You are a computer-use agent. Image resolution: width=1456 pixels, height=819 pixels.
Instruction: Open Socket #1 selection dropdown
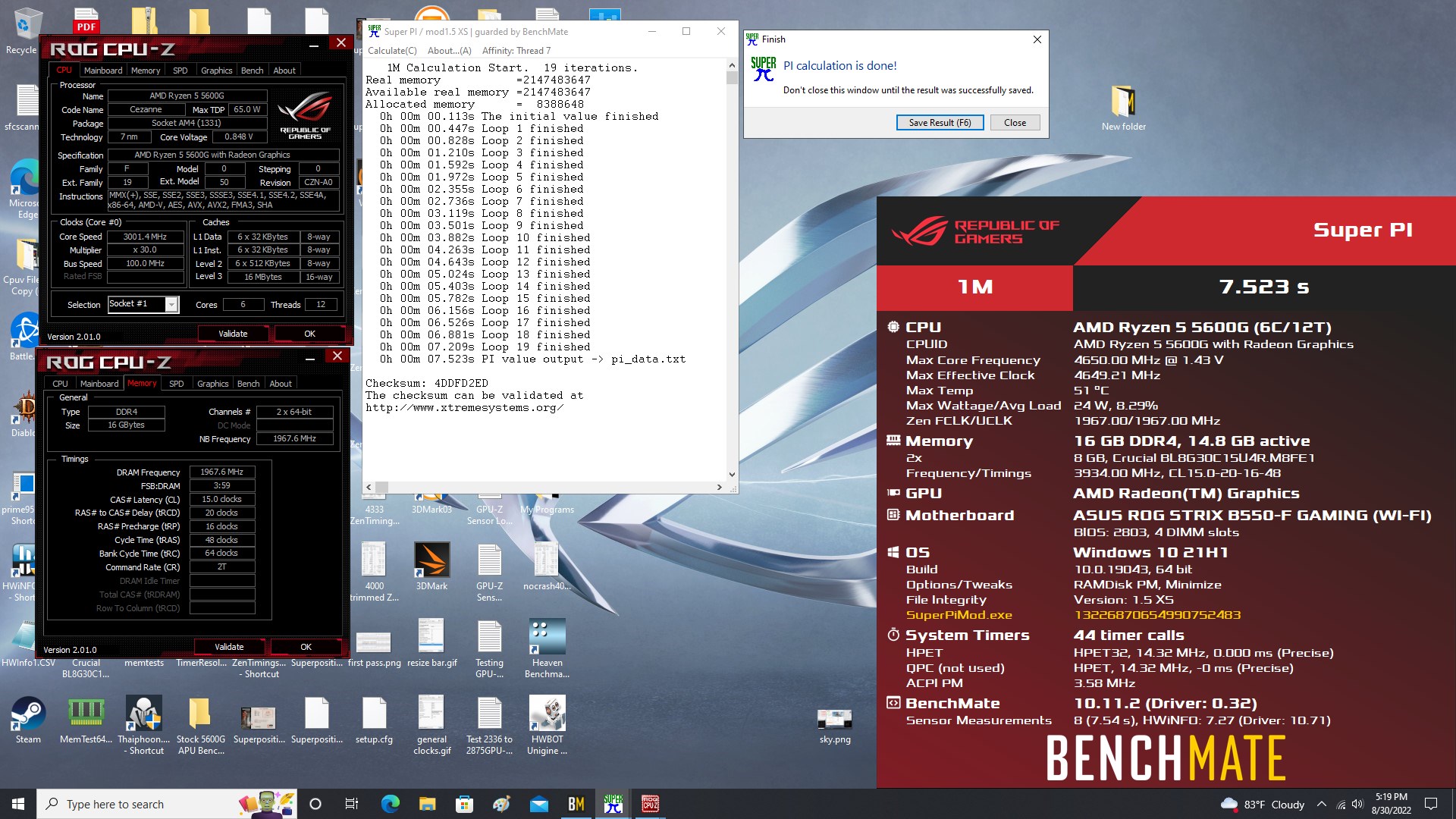click(x=143, y=304)
